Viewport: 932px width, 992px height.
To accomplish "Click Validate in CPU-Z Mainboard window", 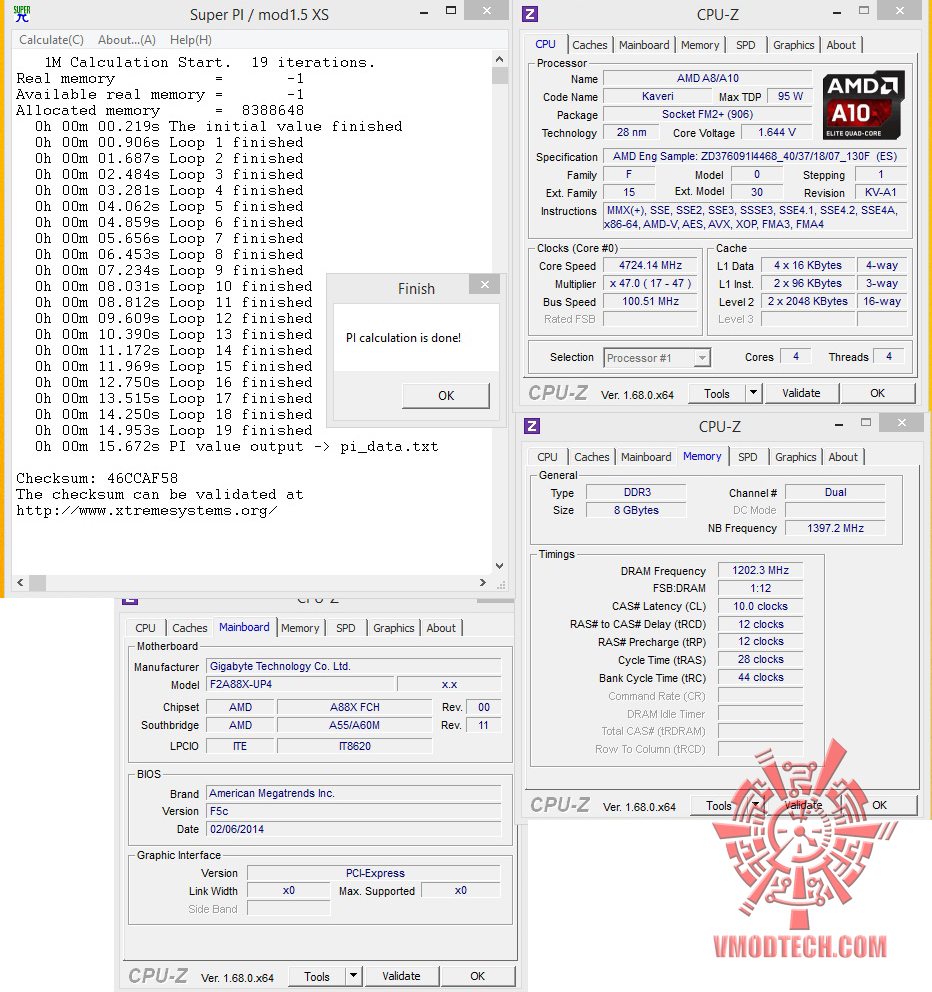I will [401, 976].
